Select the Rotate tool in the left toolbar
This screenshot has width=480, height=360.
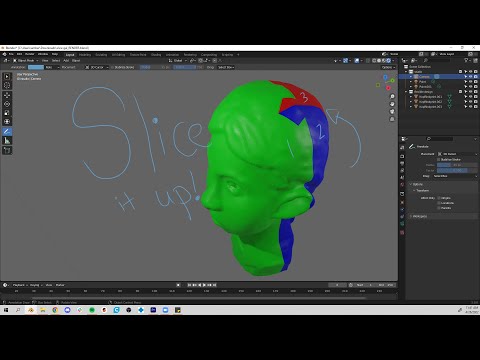[x=7, y=104]
